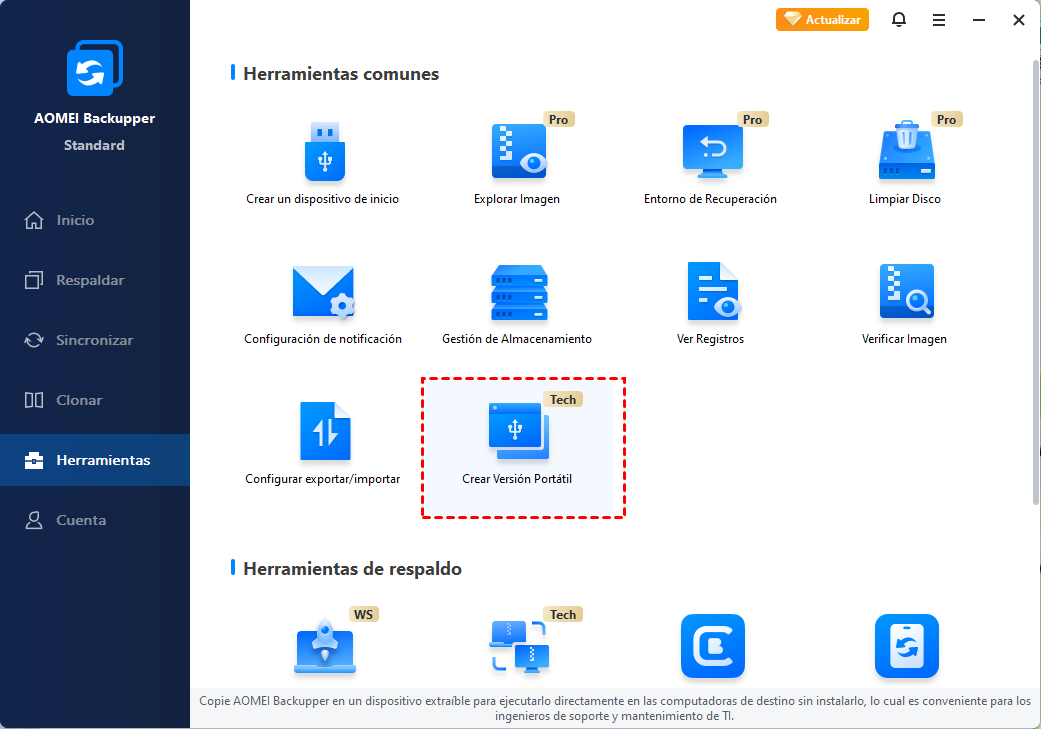Click the dual monitors Tech backup tool

tap(519, 646)
